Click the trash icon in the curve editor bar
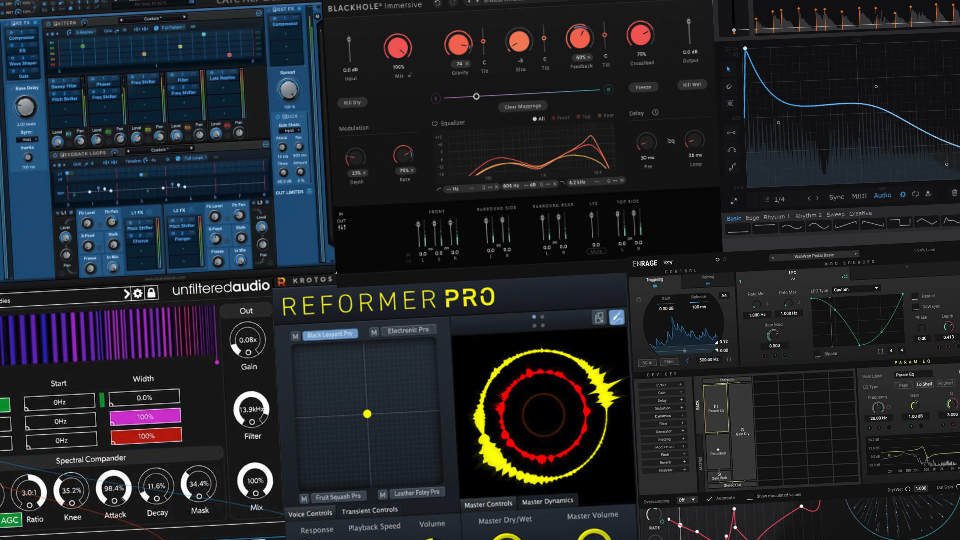Image resolution: width=960 pixels, height=540 pixels. [954, 193]
